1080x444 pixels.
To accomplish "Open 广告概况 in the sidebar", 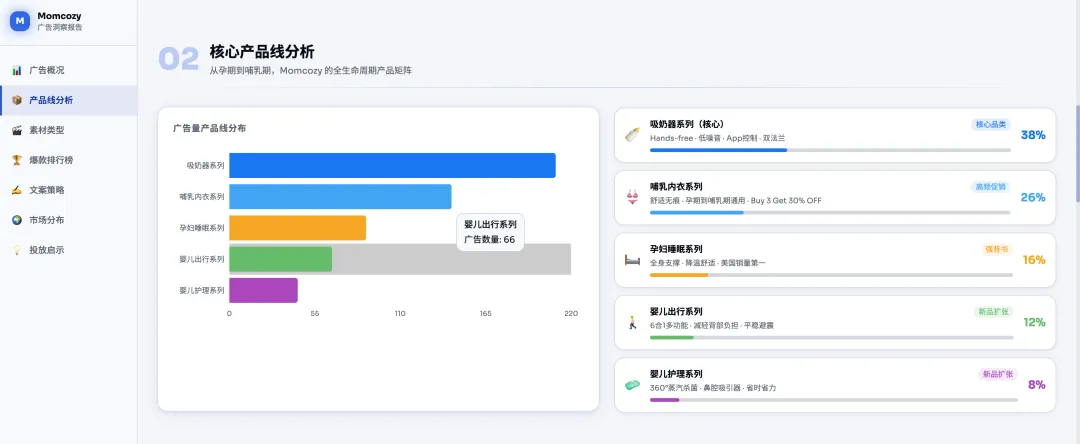I will point(69,70).
